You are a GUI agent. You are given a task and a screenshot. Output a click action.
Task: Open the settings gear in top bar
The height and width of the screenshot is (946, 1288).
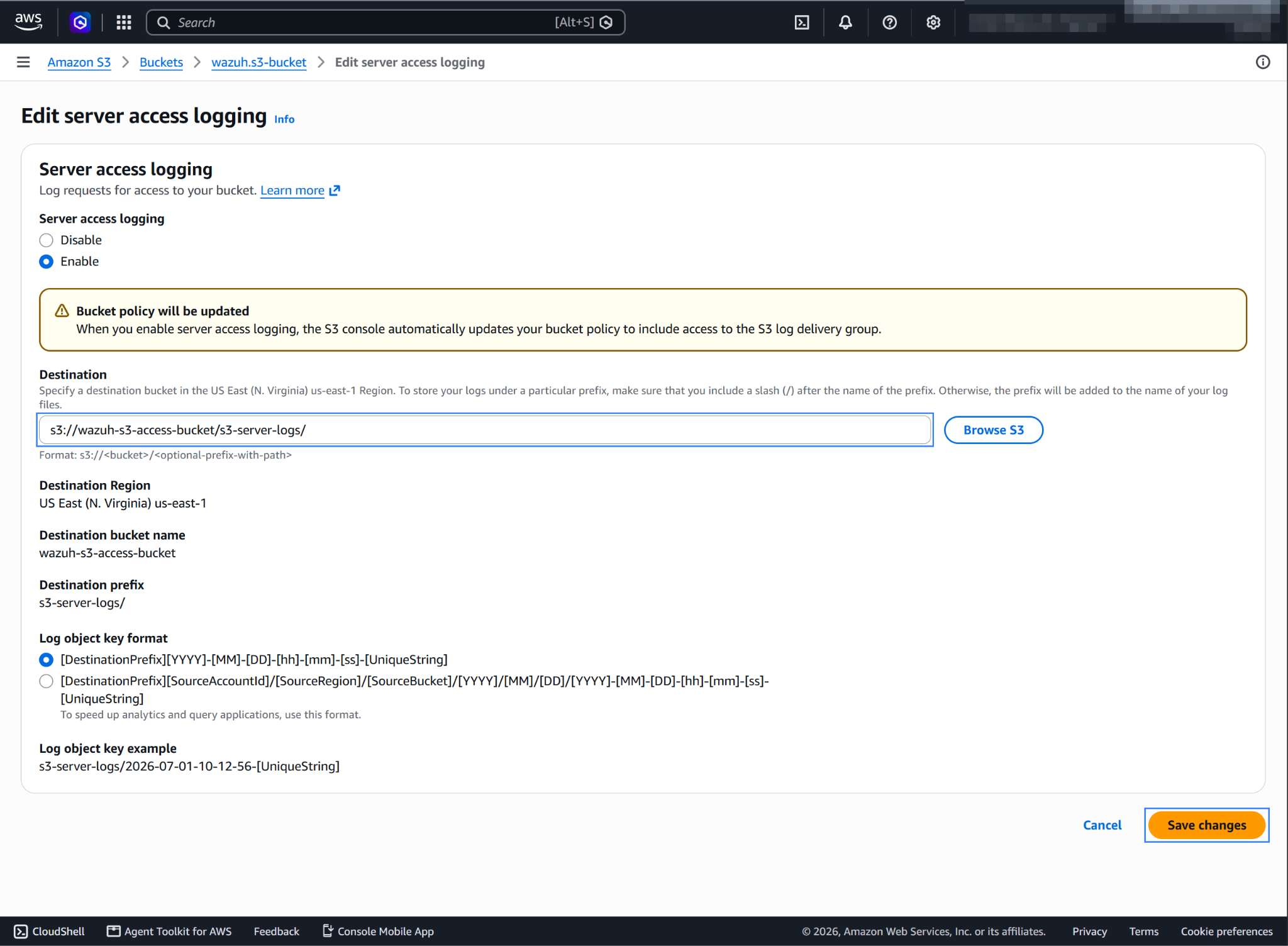pyautogui.click(x=933, y=23)
